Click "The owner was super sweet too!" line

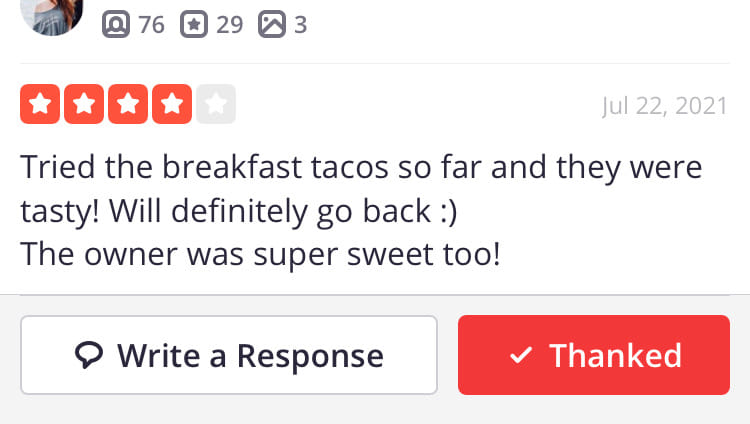(260, 255)
